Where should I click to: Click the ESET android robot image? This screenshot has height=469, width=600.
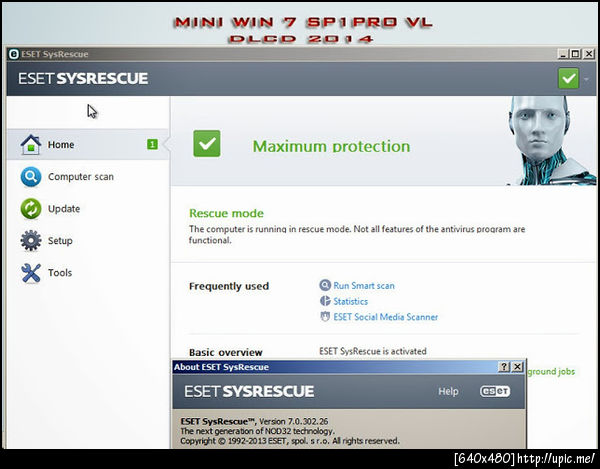pyautogui.click(x=551, y=140)
